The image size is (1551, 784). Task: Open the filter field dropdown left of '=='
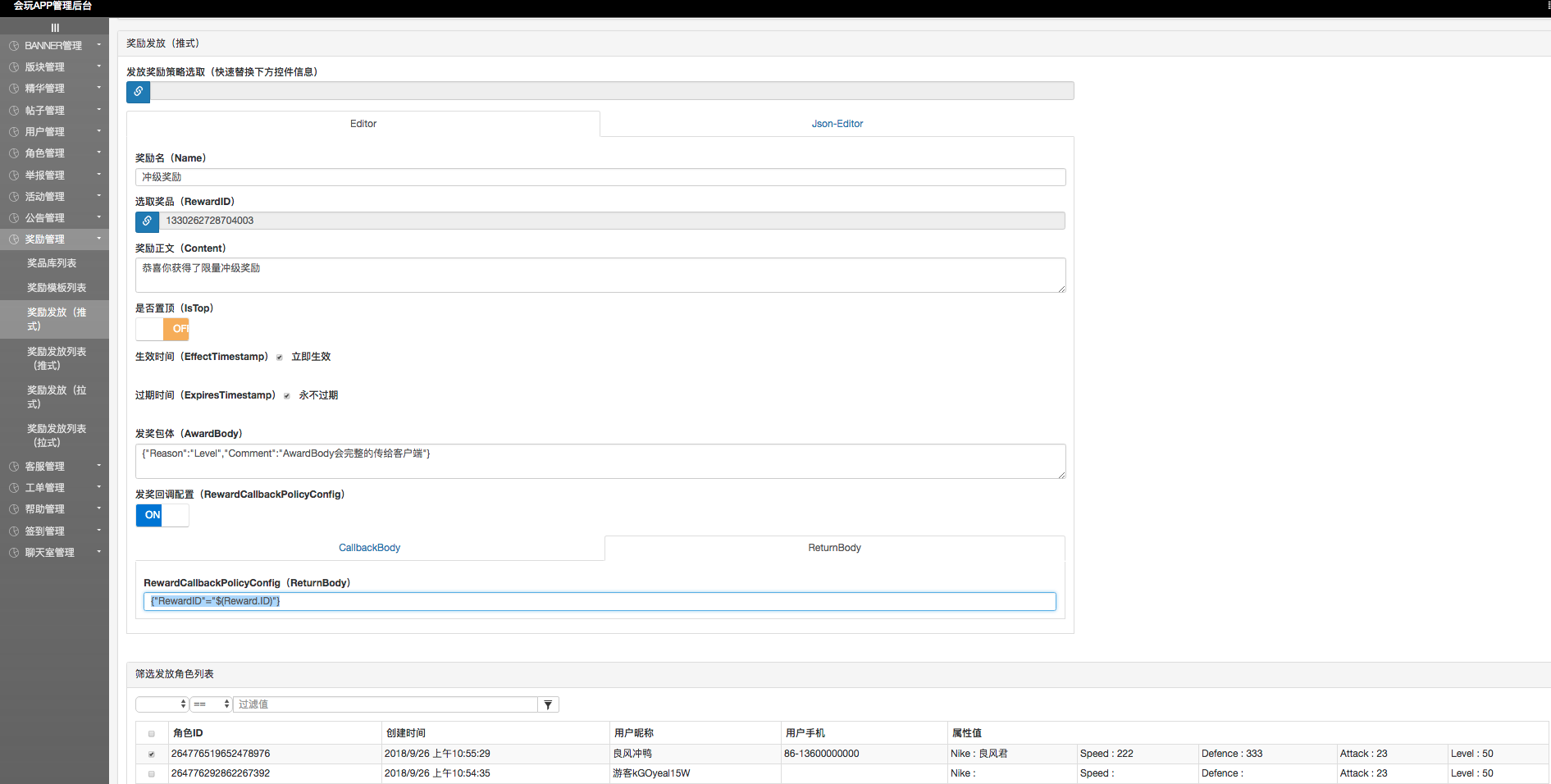tap(162, 704)
